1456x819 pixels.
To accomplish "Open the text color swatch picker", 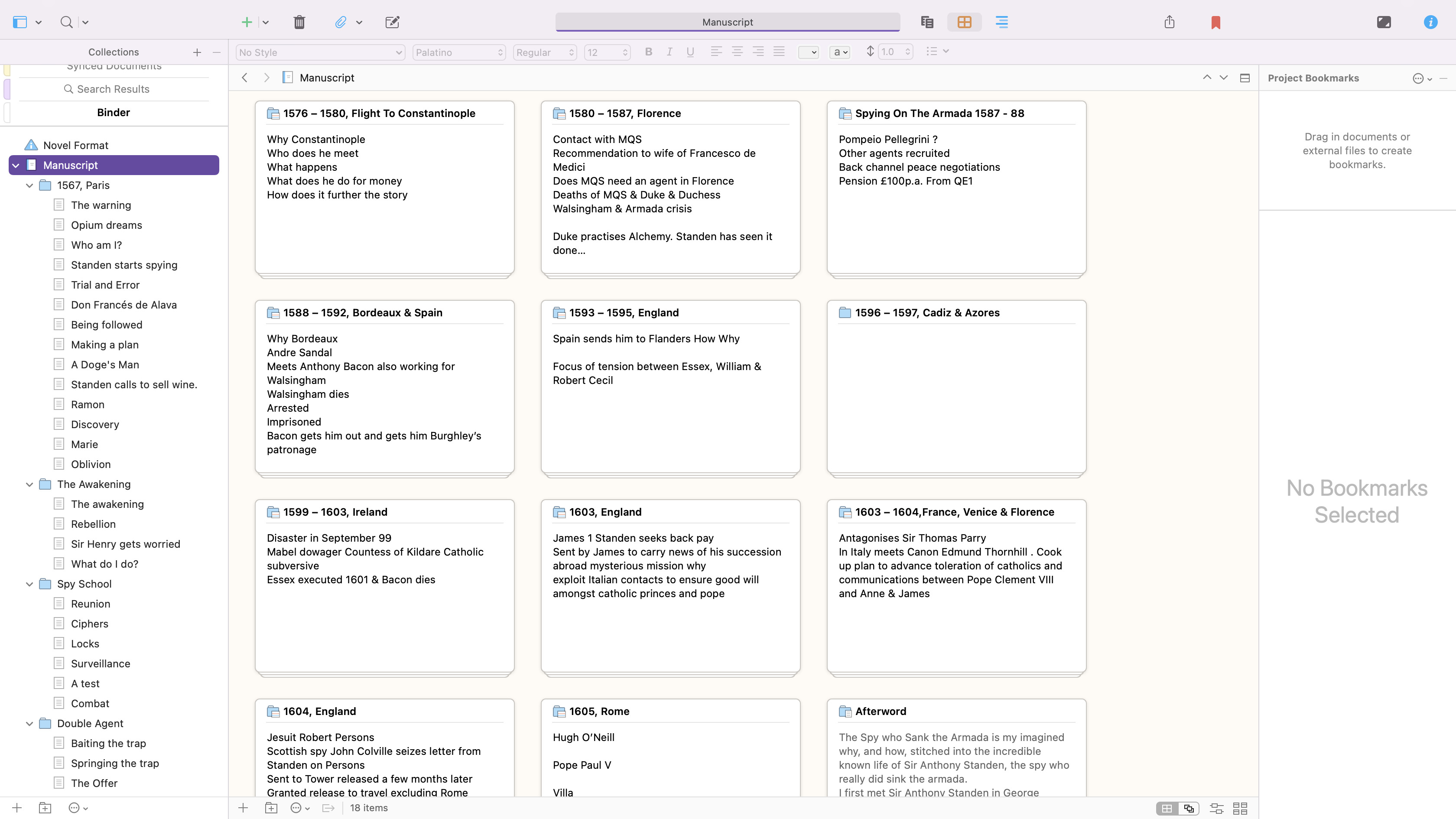I will tap(808, 52).
